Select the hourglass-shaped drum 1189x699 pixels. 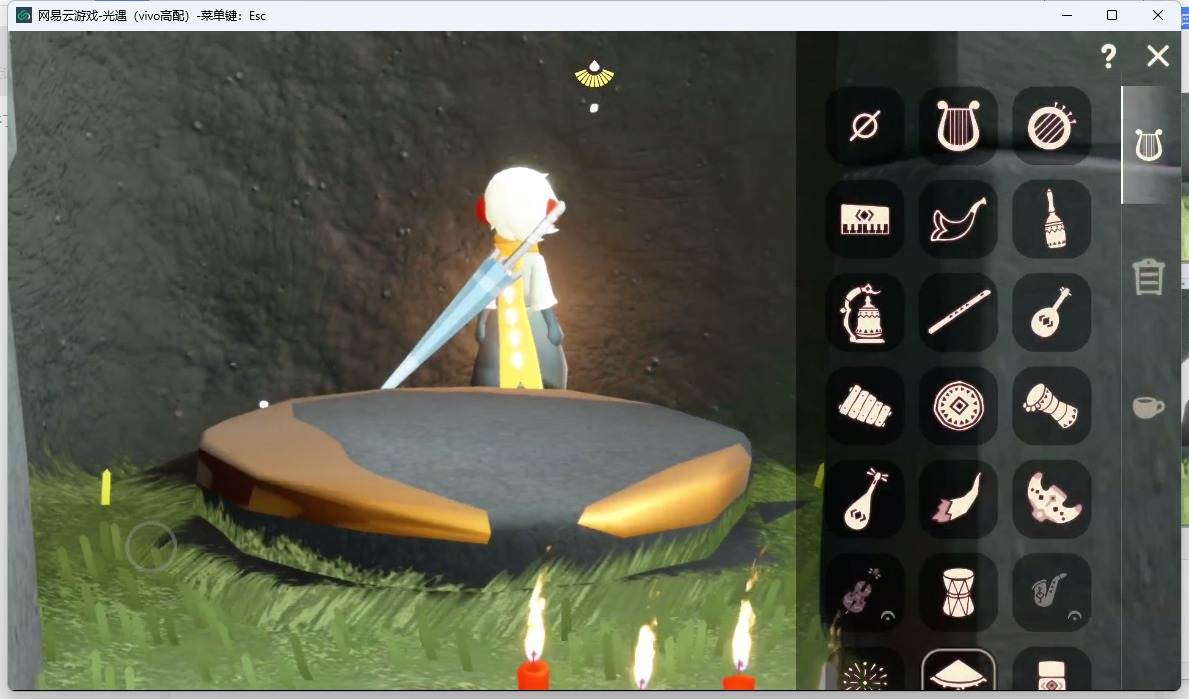point(958,593)
